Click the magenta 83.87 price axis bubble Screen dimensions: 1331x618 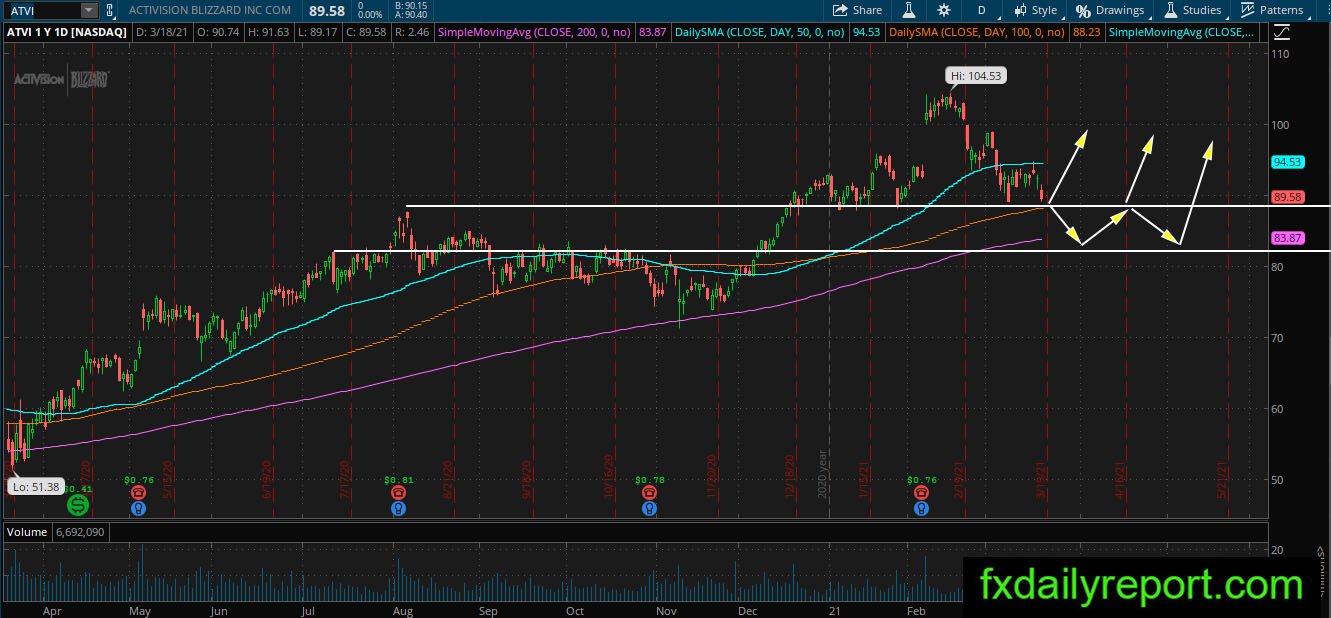pyautogui.click(x=1286, y=238)
